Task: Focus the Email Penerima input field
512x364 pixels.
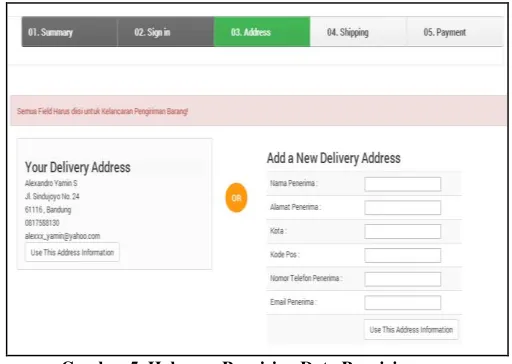Action: 403,303
